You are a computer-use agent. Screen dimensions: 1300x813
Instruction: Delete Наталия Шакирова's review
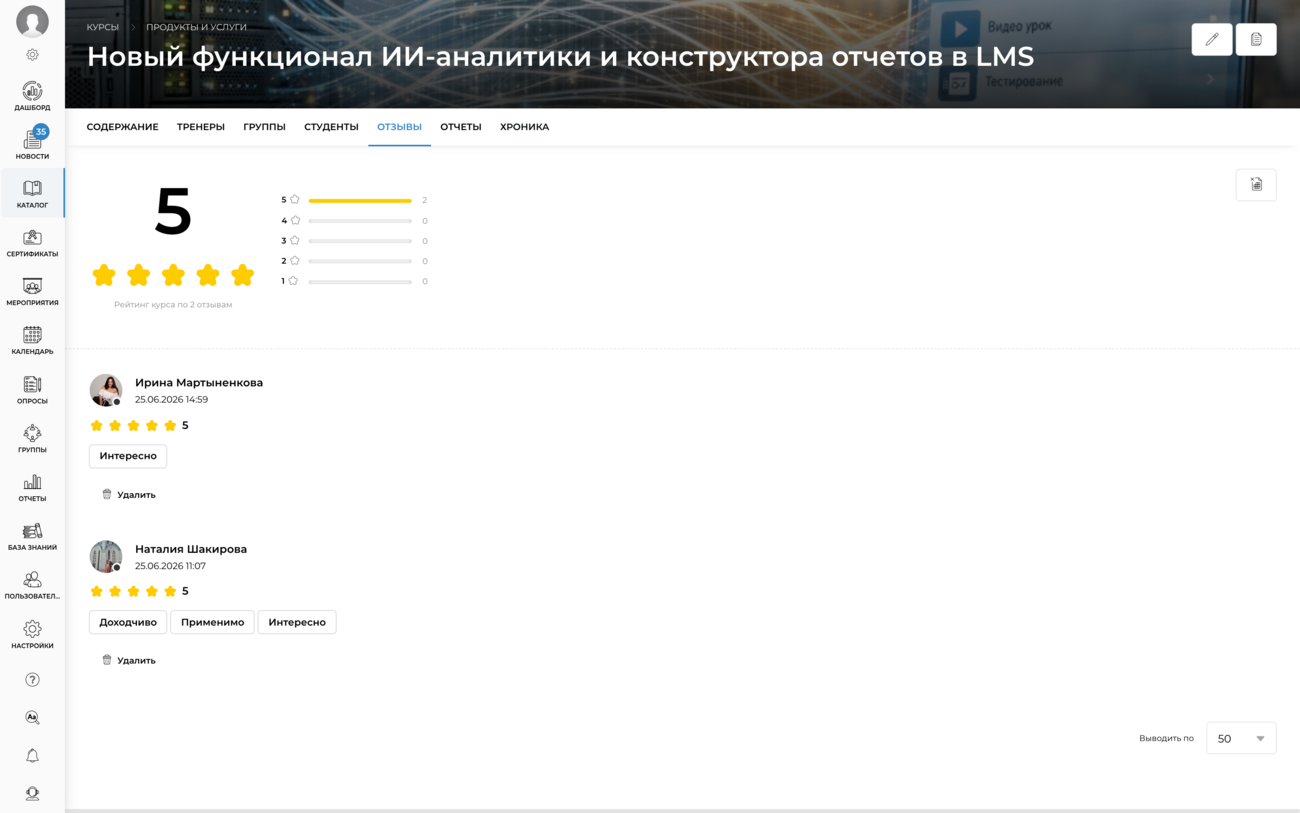click(129, 661)
